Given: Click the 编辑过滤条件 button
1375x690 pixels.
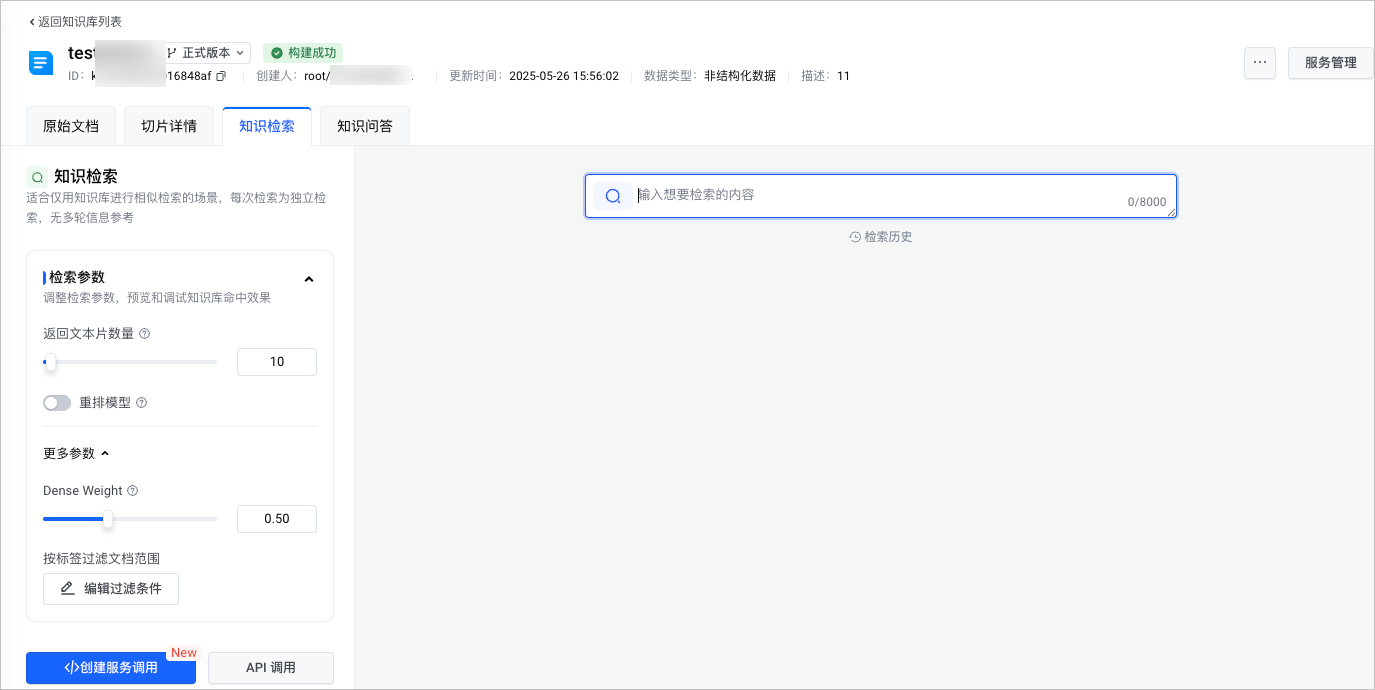Looking at the screenshot, I should [111, 589].
